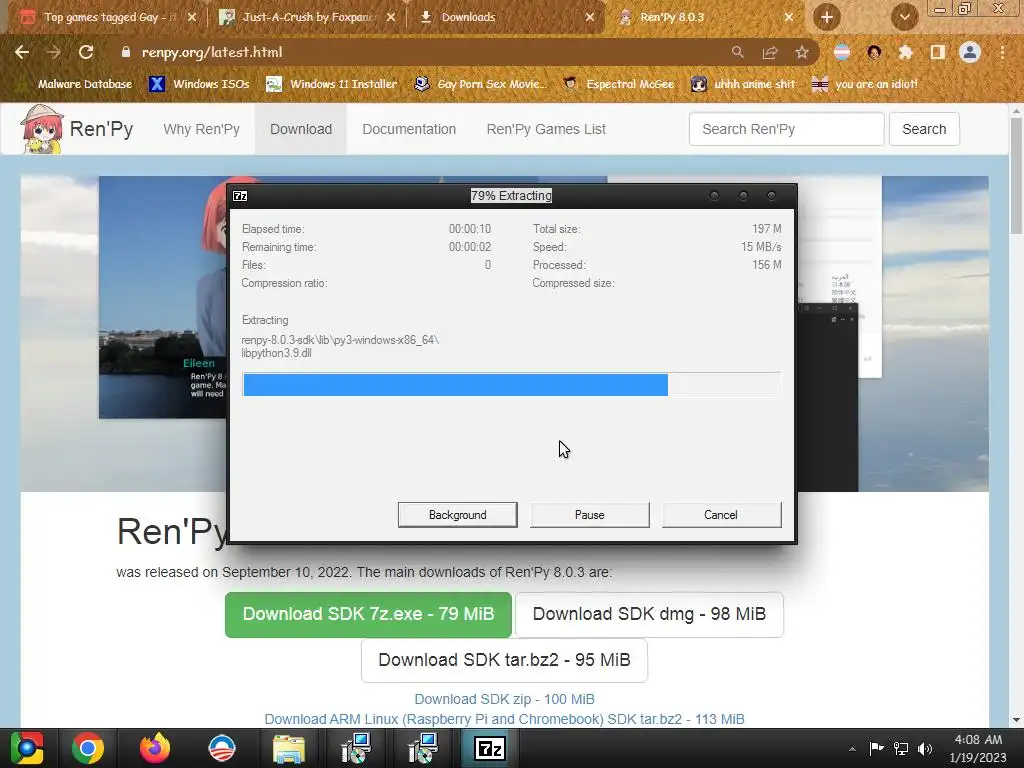Open the Windows 11 Installer bookmark
Screen dimensions: 1024x768
pos(332,84)
